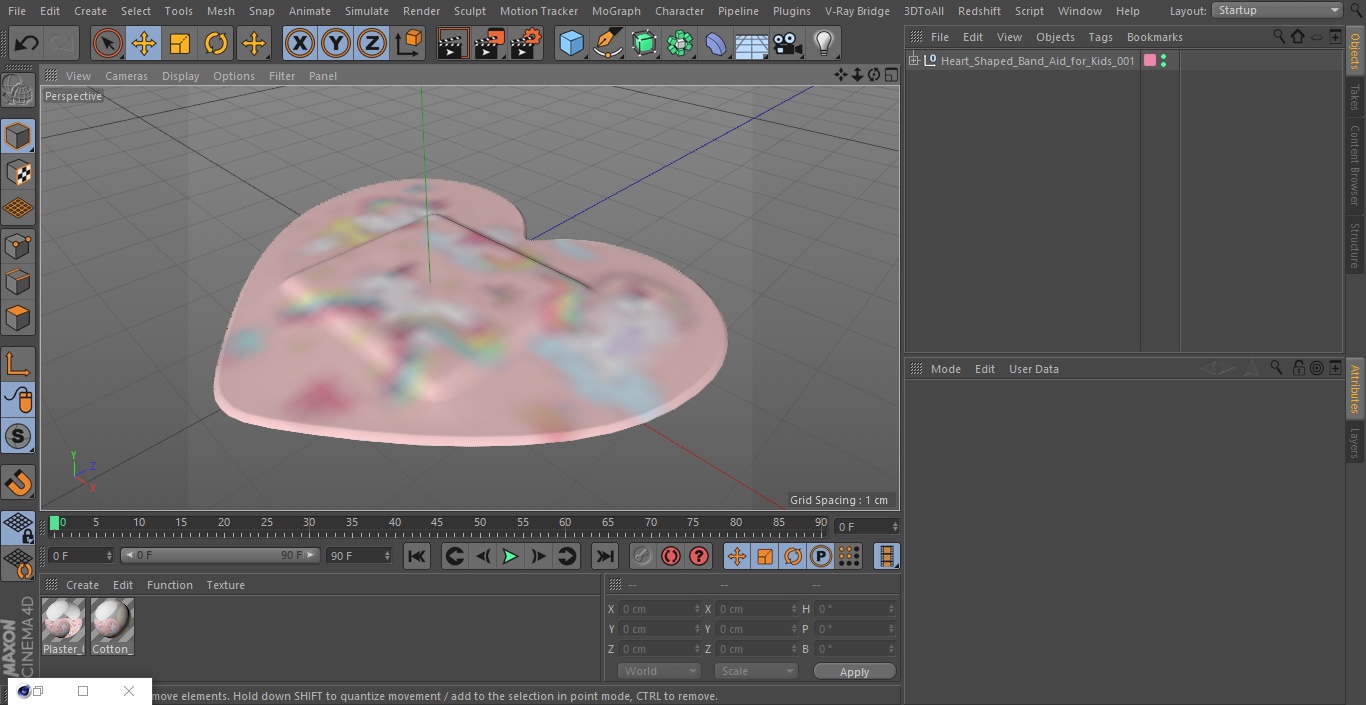The height and width of the screenshot is (705, 1366).
Task: Click the pink layer color swatch
Action: 1149,61
